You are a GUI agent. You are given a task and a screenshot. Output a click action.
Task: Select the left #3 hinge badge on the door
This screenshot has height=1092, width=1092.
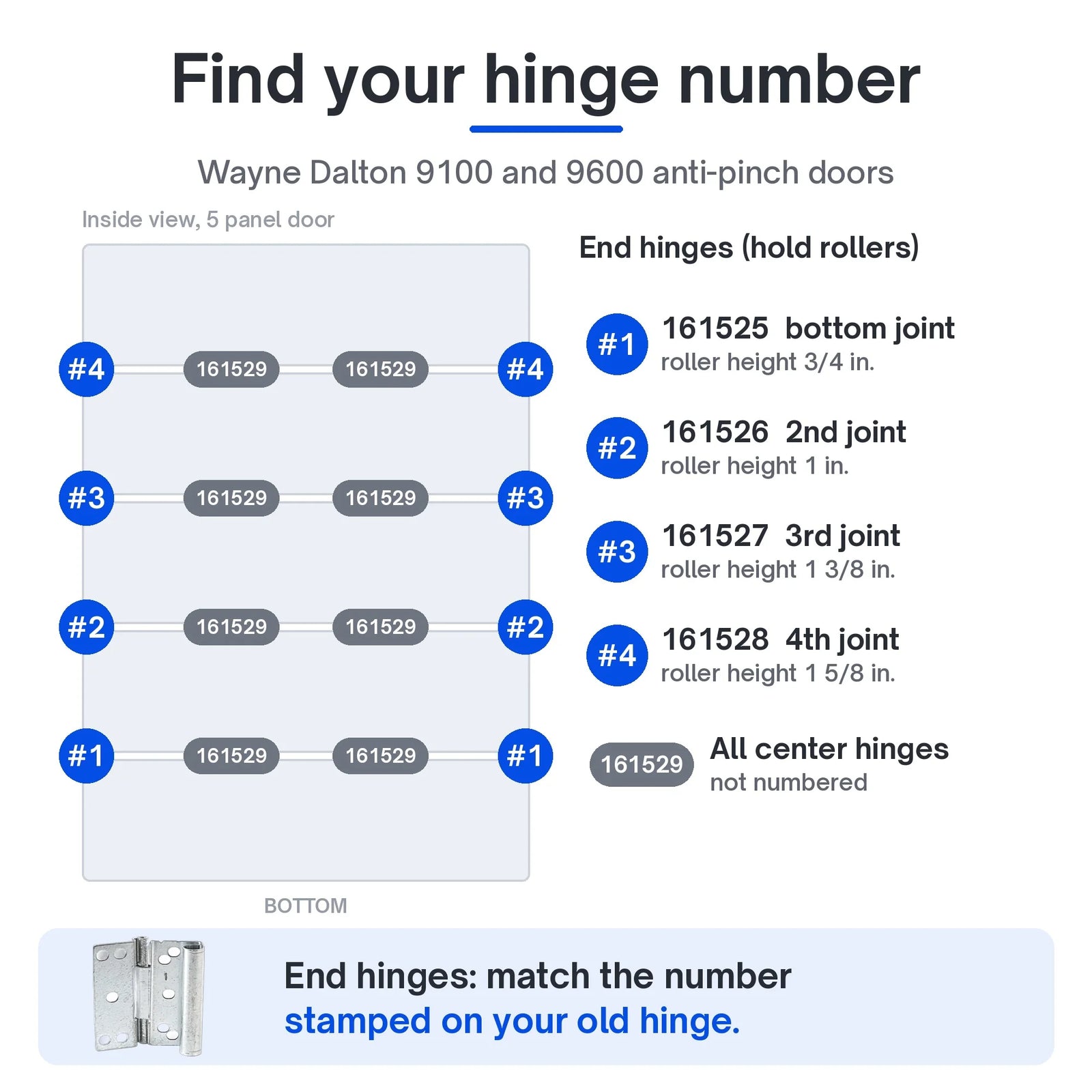(87, 498)
